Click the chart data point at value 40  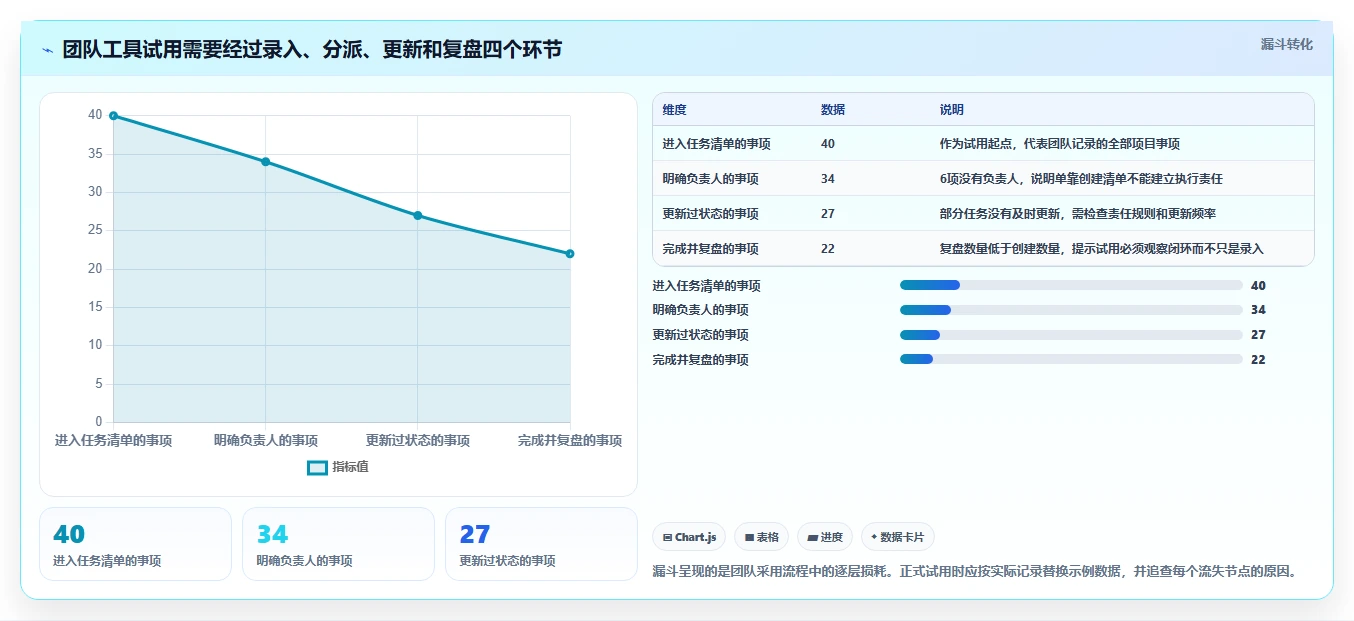[113, 116]
